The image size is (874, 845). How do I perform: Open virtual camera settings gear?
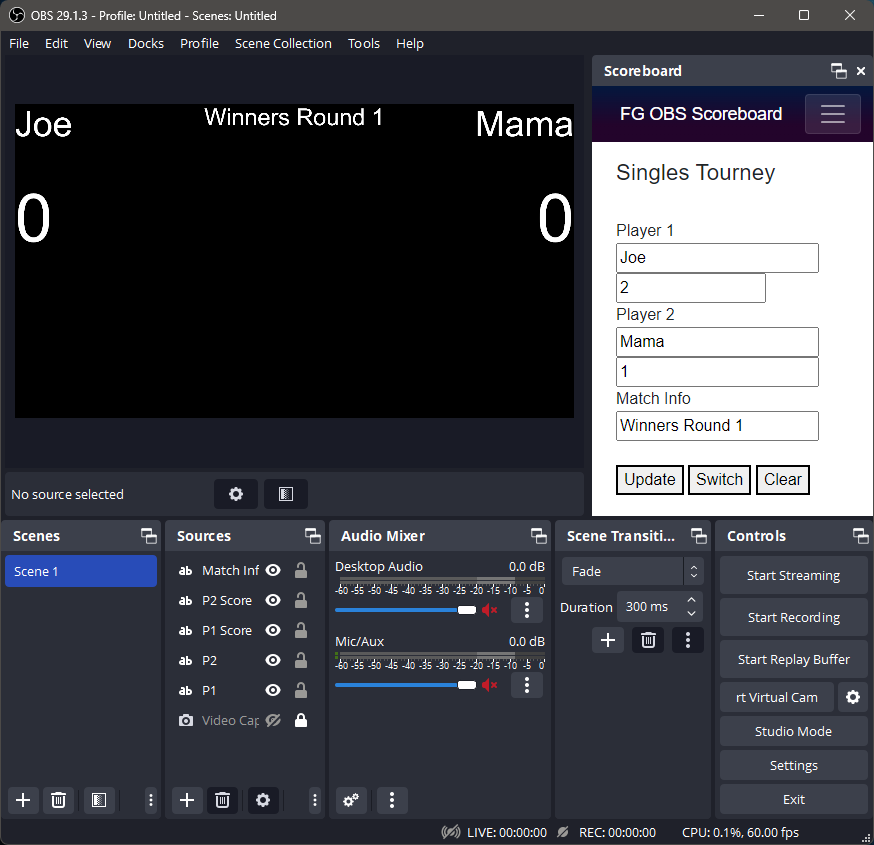click(x=853, y=697)
